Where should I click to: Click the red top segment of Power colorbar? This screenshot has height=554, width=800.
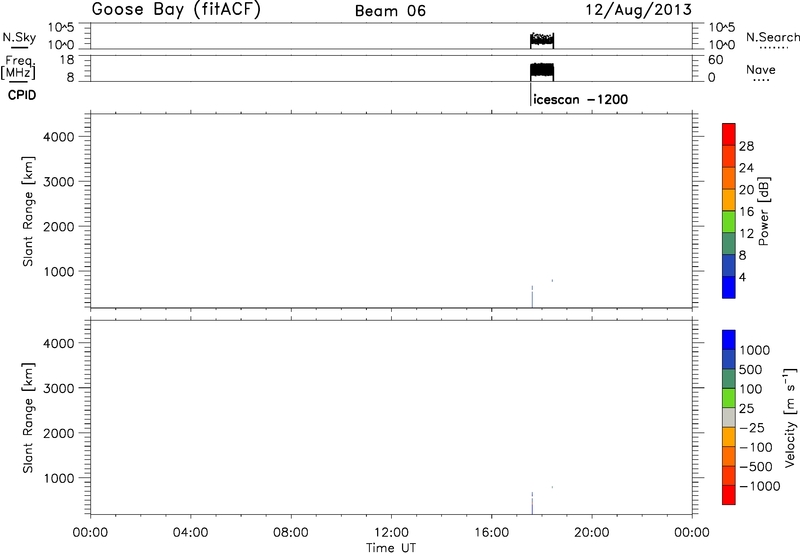(729, 134)
